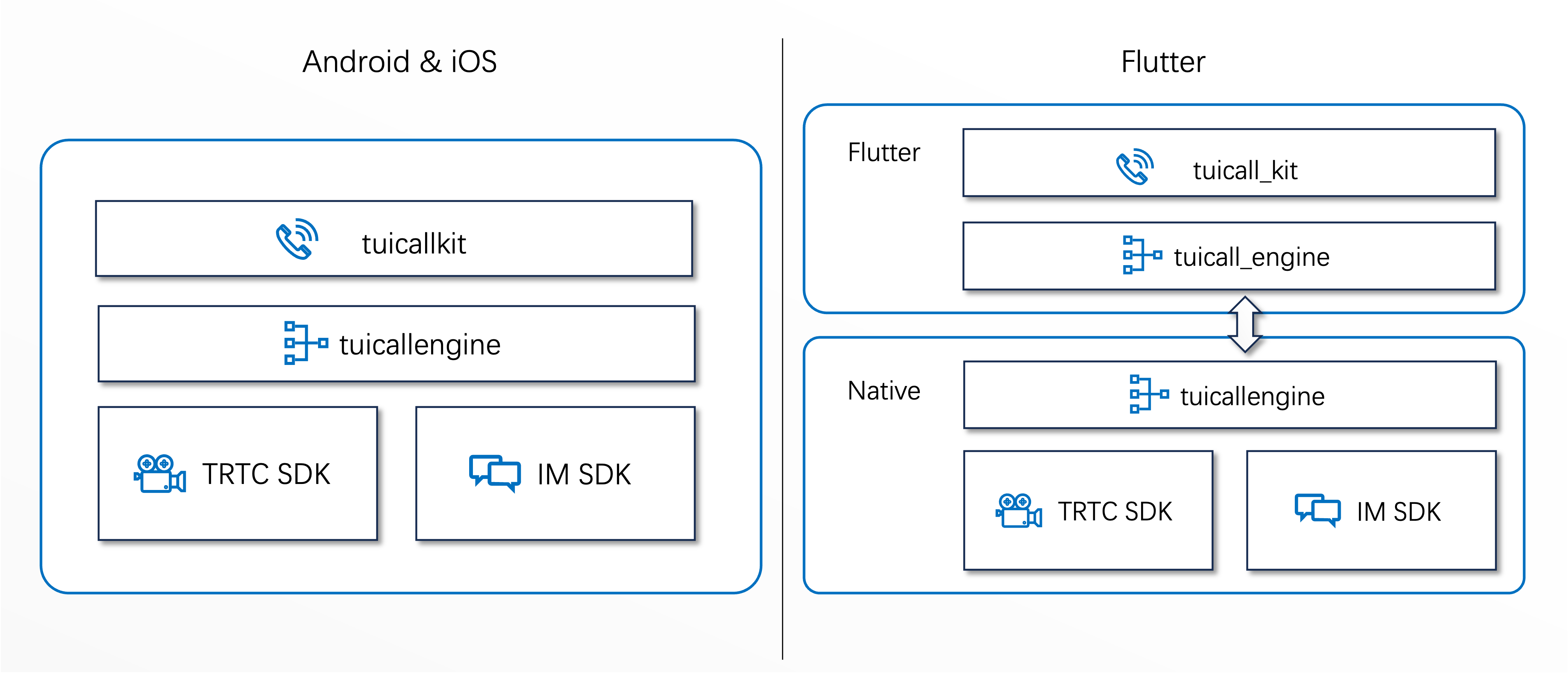The height and width of the screenshot is (673, 1568).
Task: Click the phone icon beside tuicall_kit
Action: 1135,166
